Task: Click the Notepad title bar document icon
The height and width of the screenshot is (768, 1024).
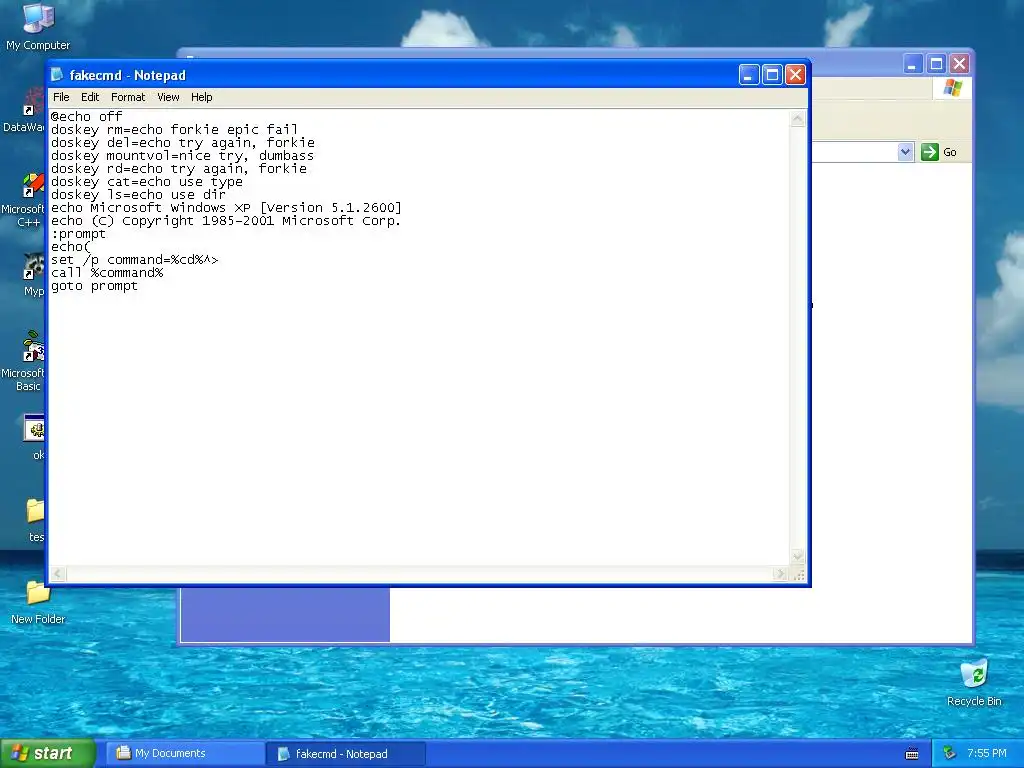Action: click(57, 74)
